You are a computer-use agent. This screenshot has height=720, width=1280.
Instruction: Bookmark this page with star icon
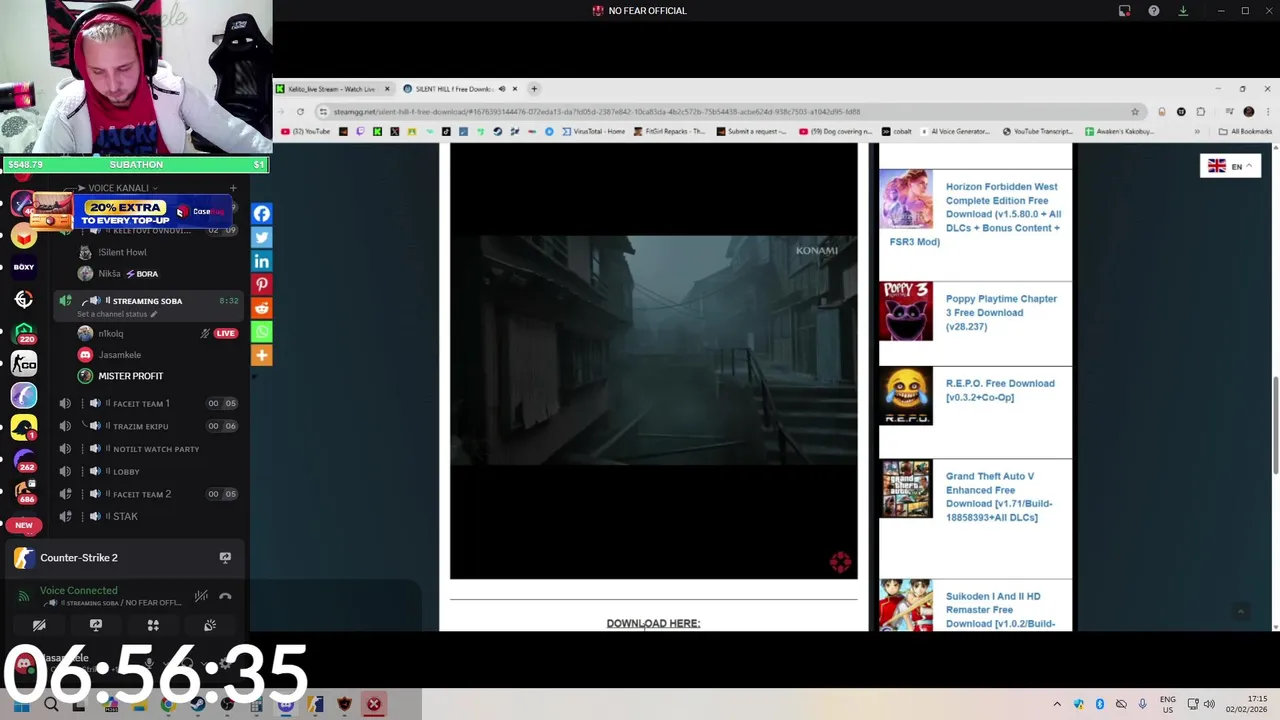(x=1135, y=111)
